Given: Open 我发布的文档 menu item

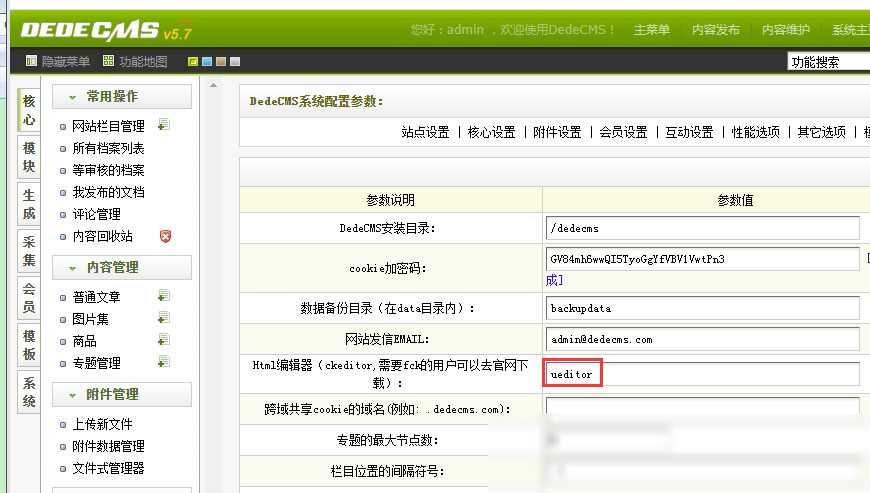Looking at the screenshot, I should pos(109,192).
